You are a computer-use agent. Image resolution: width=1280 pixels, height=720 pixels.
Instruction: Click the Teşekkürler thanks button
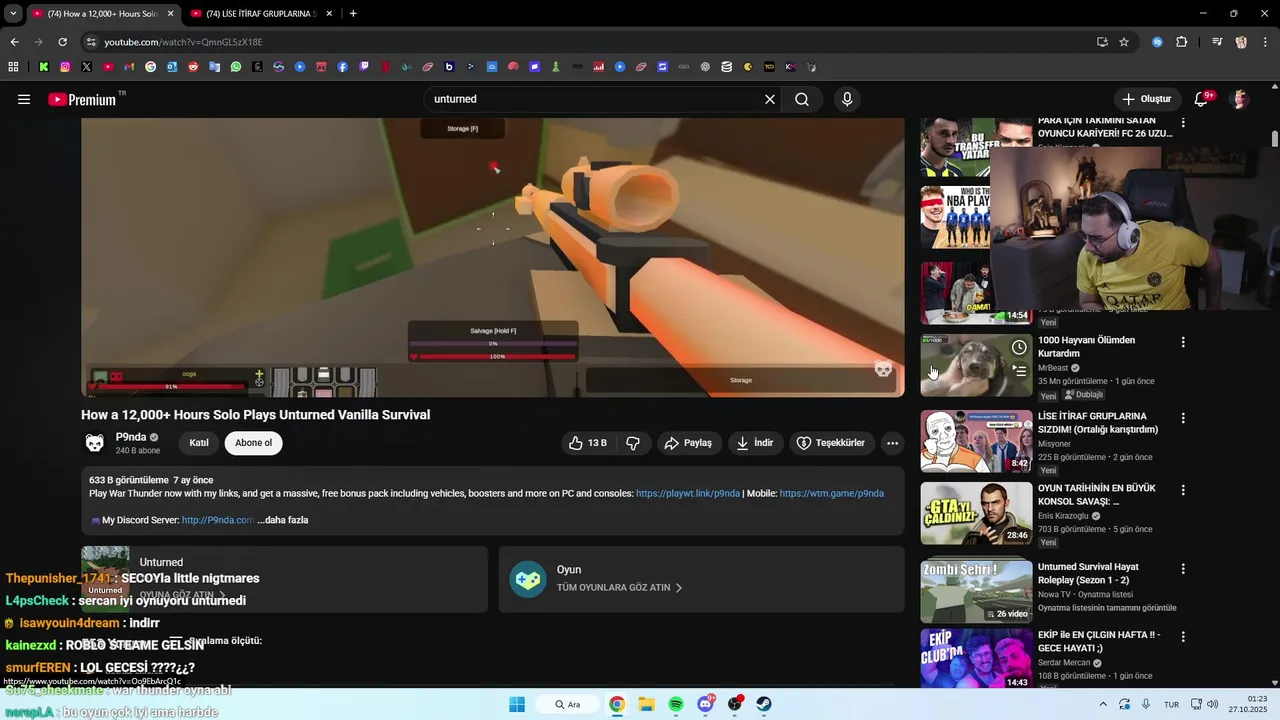(831, 443)
